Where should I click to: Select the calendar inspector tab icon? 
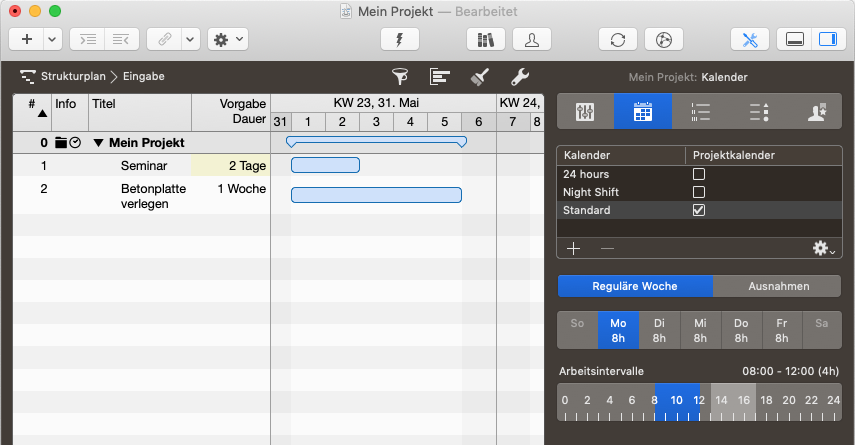coord(642,112)
